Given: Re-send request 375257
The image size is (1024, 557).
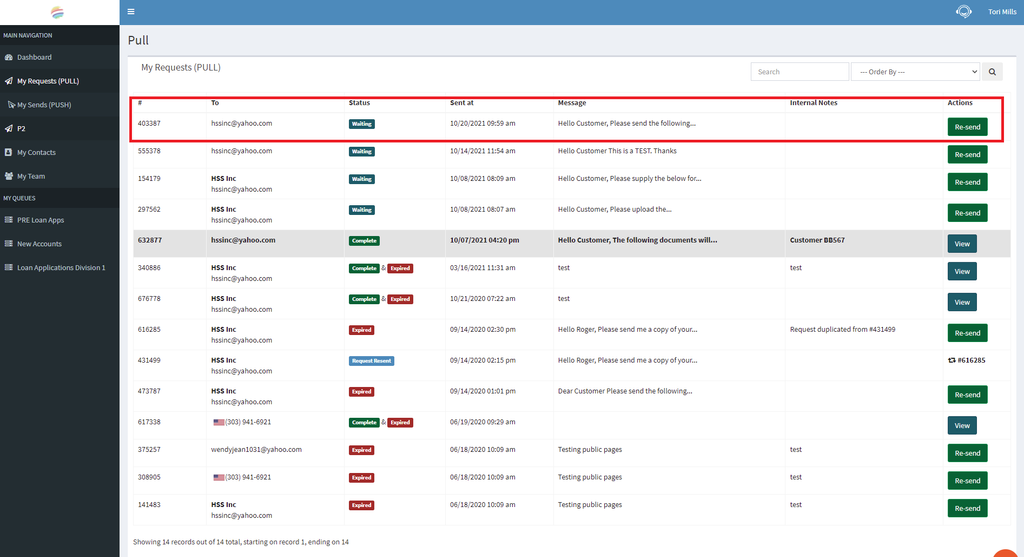Looking at the screenshot, I should tap(967, 453).
